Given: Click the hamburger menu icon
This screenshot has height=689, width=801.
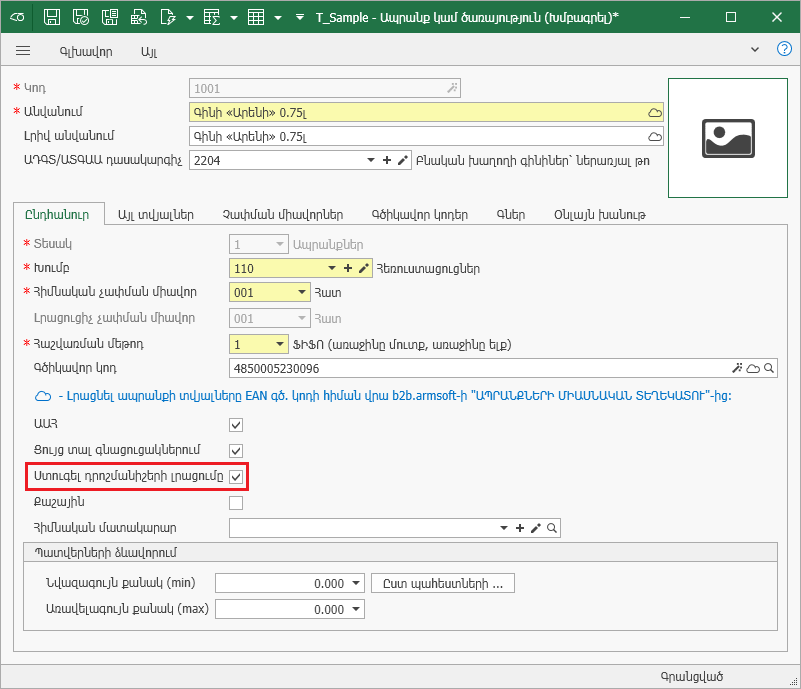Looking at the screenshot, I should pos(23,50).
